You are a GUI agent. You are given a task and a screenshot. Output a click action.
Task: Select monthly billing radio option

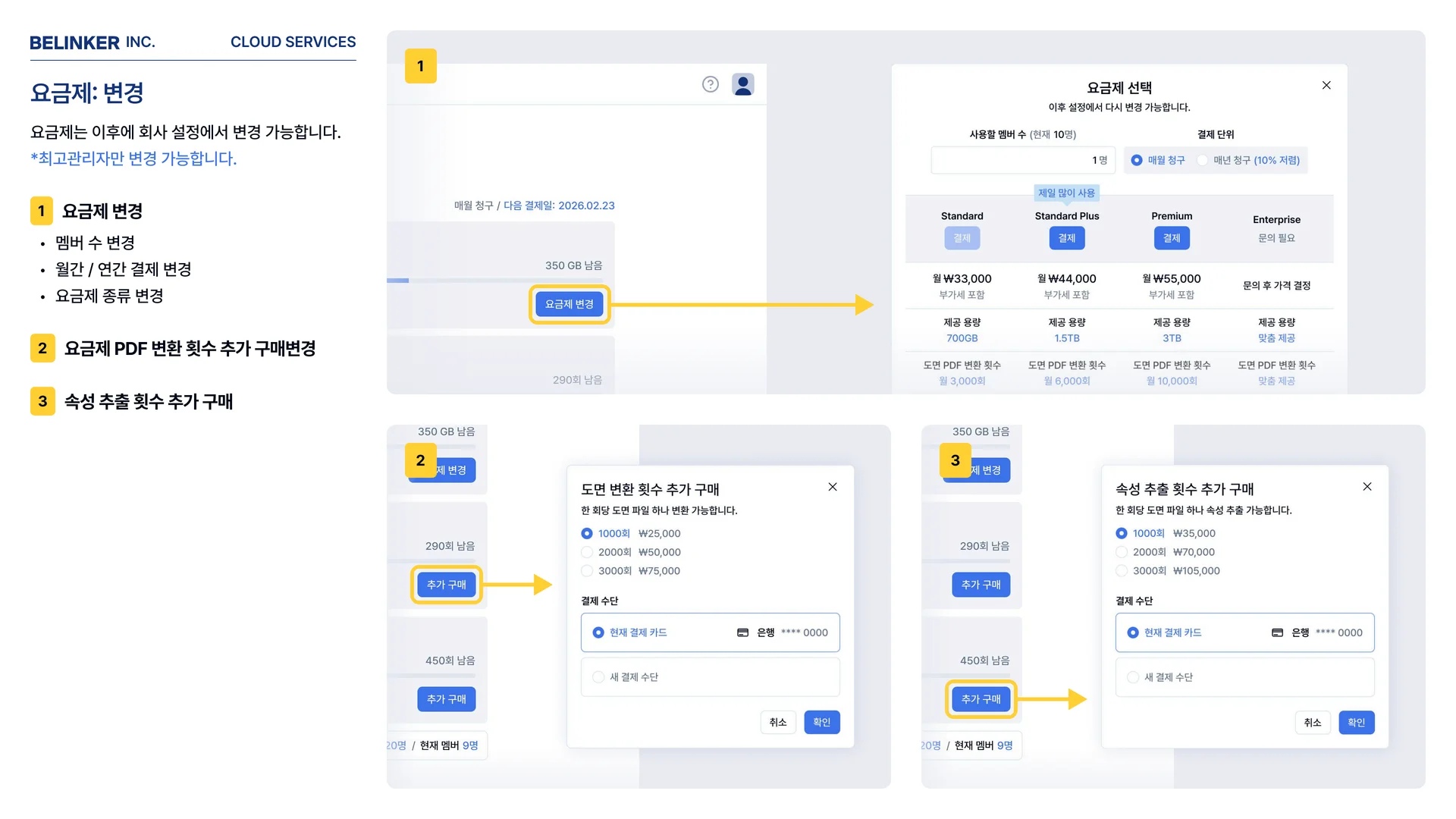1137,160
